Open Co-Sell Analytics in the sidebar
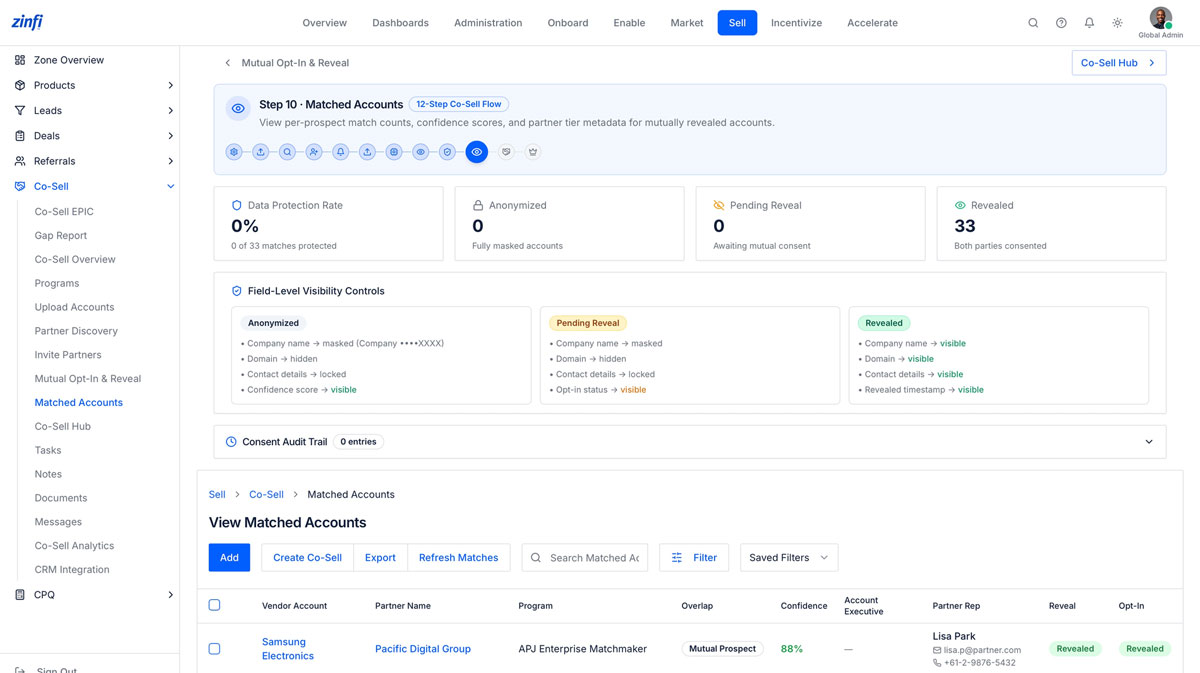1200x673 pixels. 74,546
